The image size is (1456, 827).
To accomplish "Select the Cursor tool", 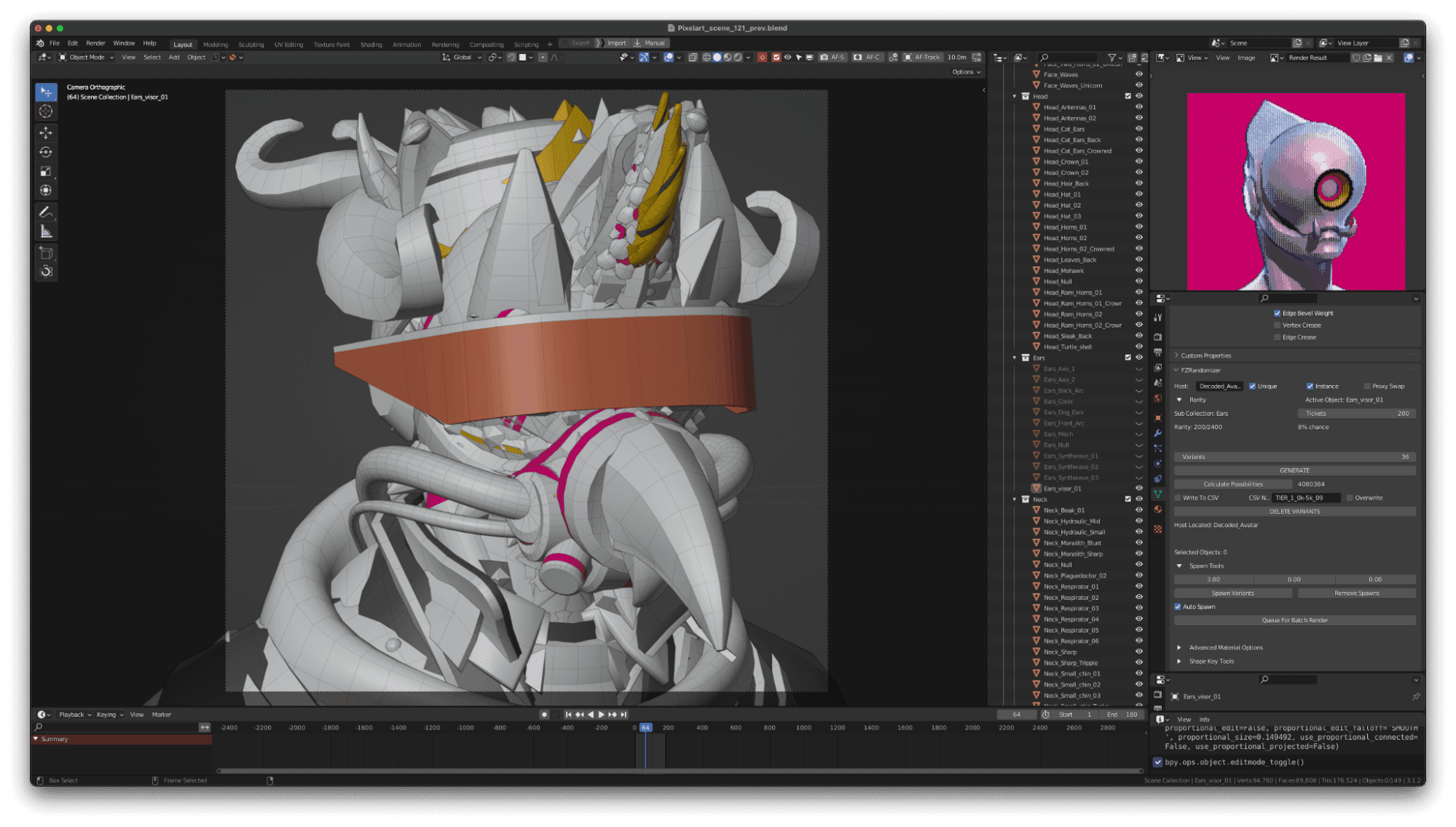I will 46,111.
